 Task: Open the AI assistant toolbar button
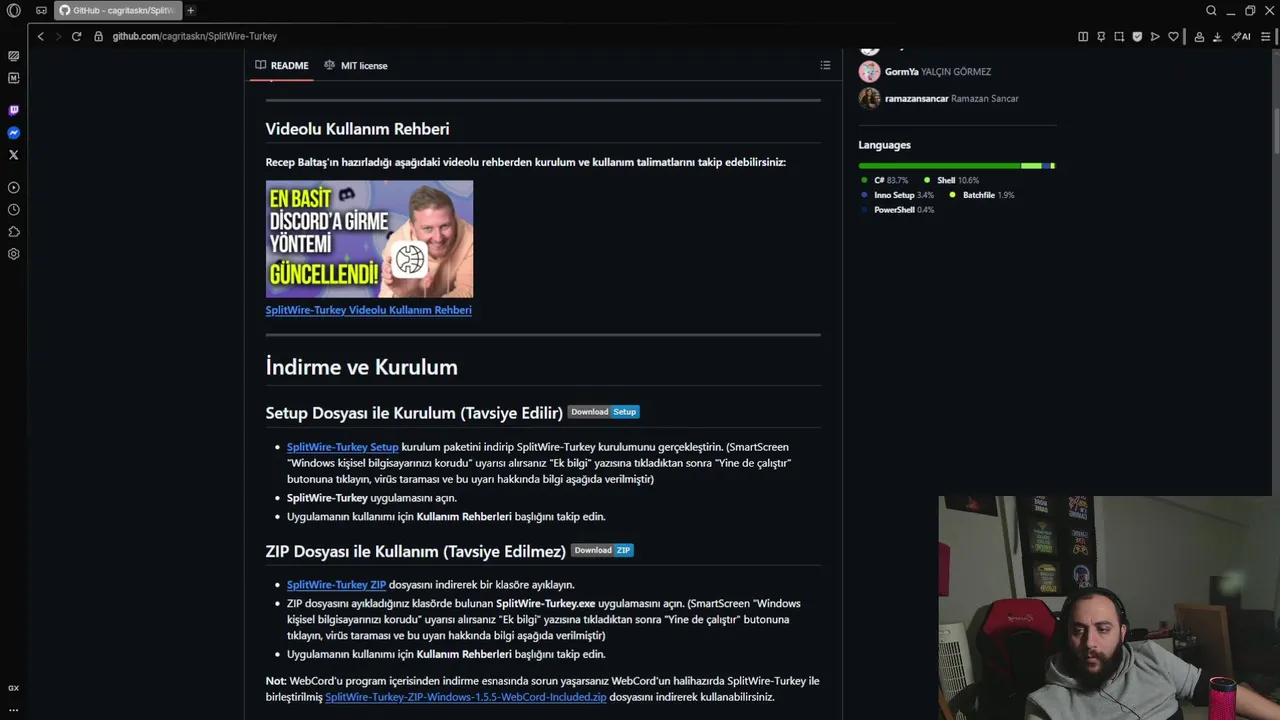[x=1241, y=36]
